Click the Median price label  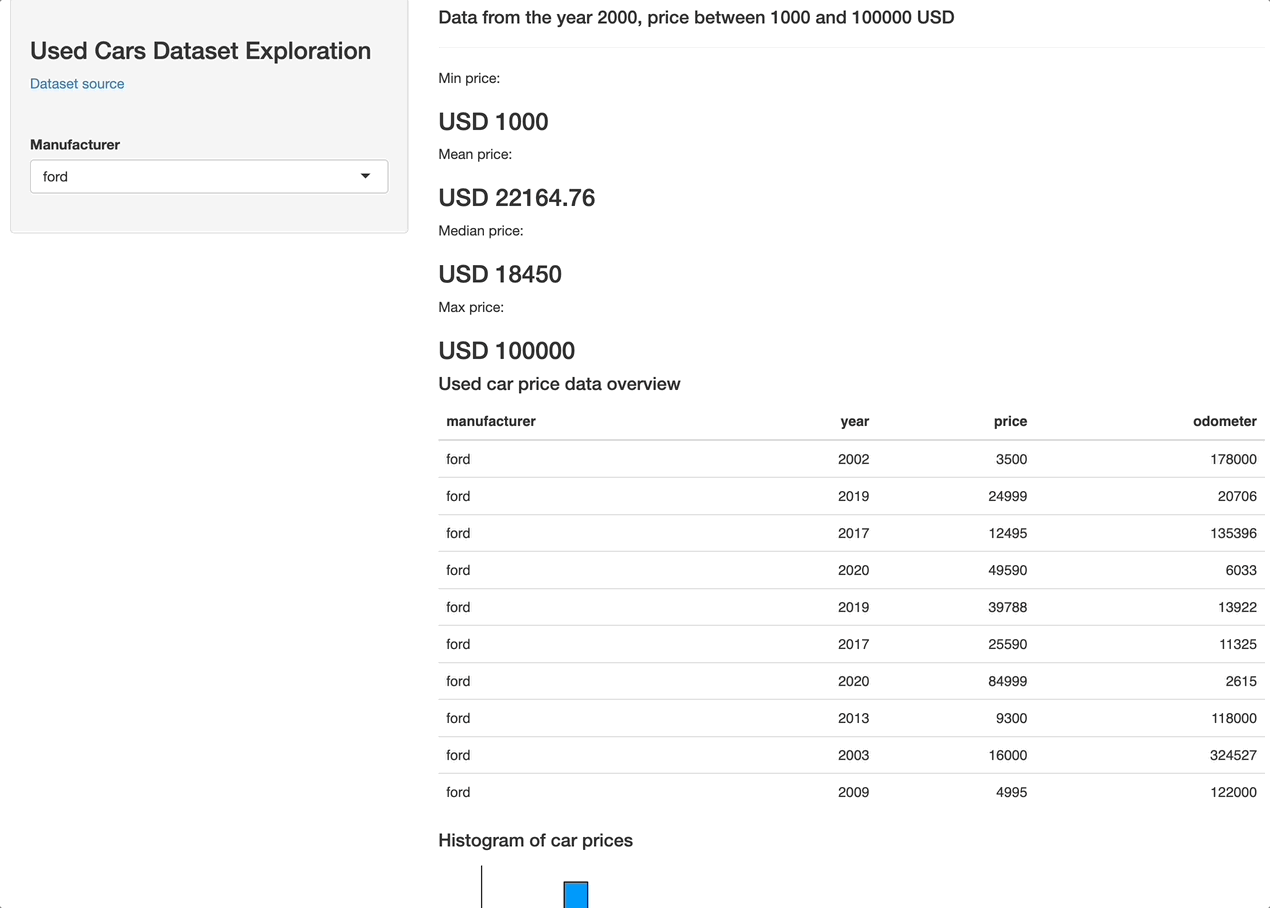point(481,231)
